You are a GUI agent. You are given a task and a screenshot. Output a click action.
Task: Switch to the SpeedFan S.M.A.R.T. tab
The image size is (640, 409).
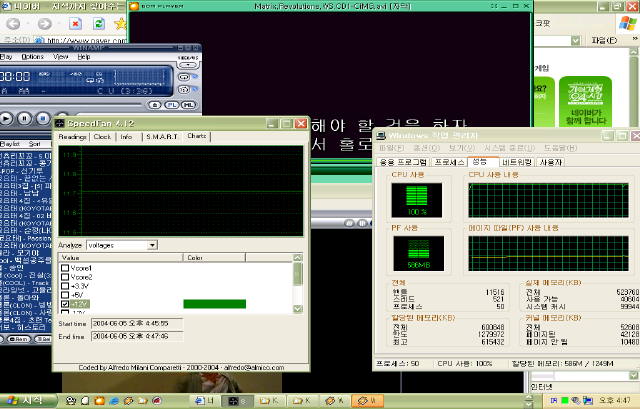tap(162, 137)
